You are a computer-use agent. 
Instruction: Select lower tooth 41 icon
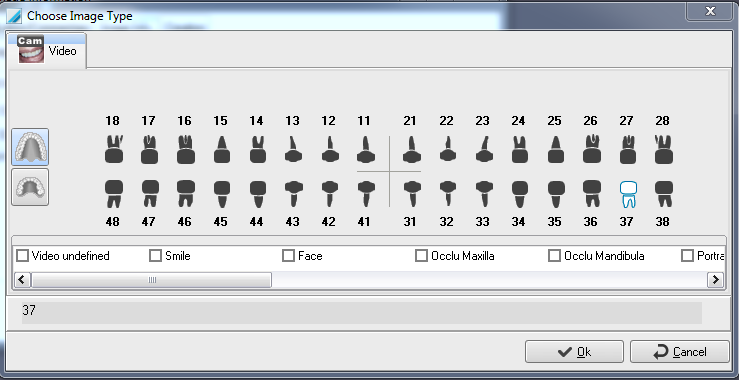pyautogui.click(x=366, y=194)
